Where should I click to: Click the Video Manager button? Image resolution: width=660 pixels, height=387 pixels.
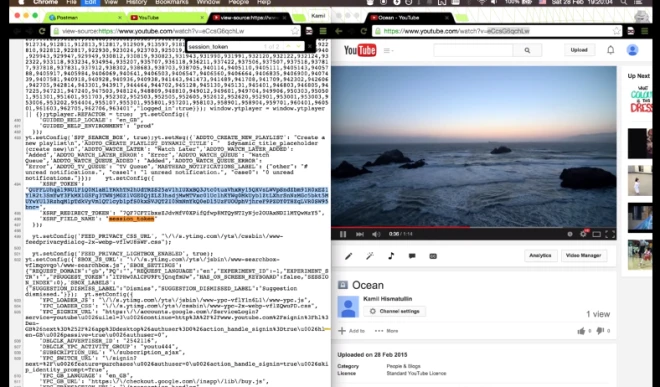(583, 256)
